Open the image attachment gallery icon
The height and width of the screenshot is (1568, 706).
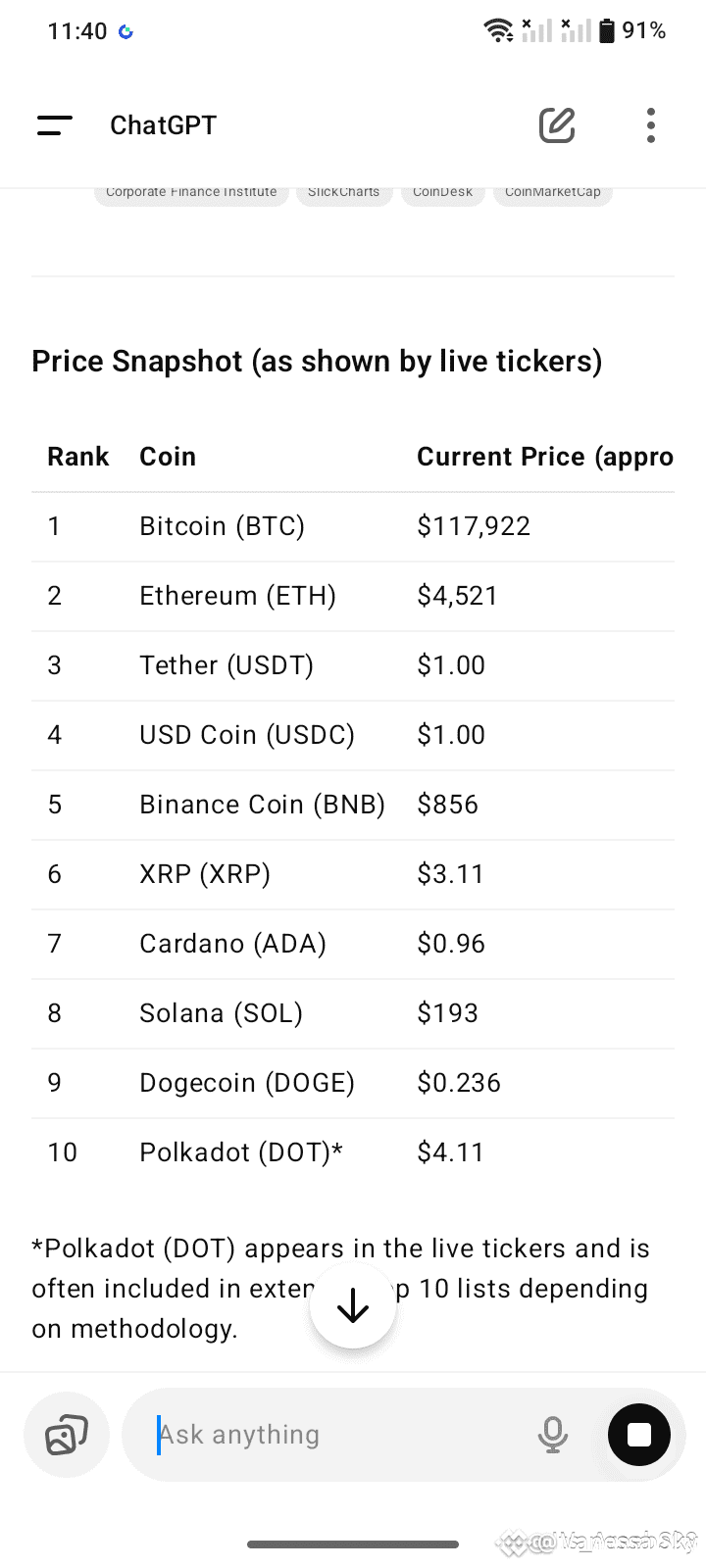[x=67, y=1435]
